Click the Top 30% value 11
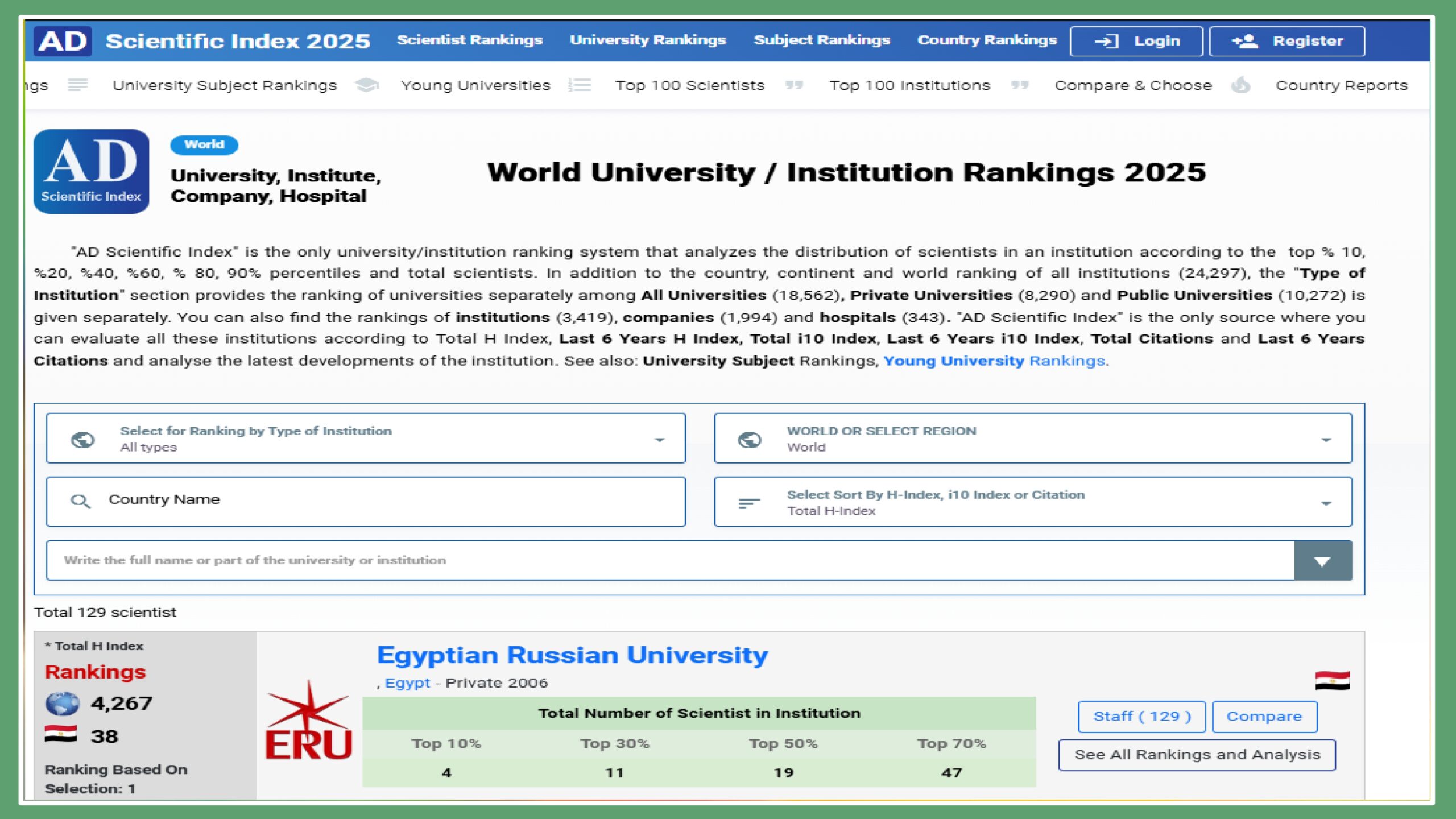Screen dimensions: 1456x819 pyautogui.click(x=614, y=773)
